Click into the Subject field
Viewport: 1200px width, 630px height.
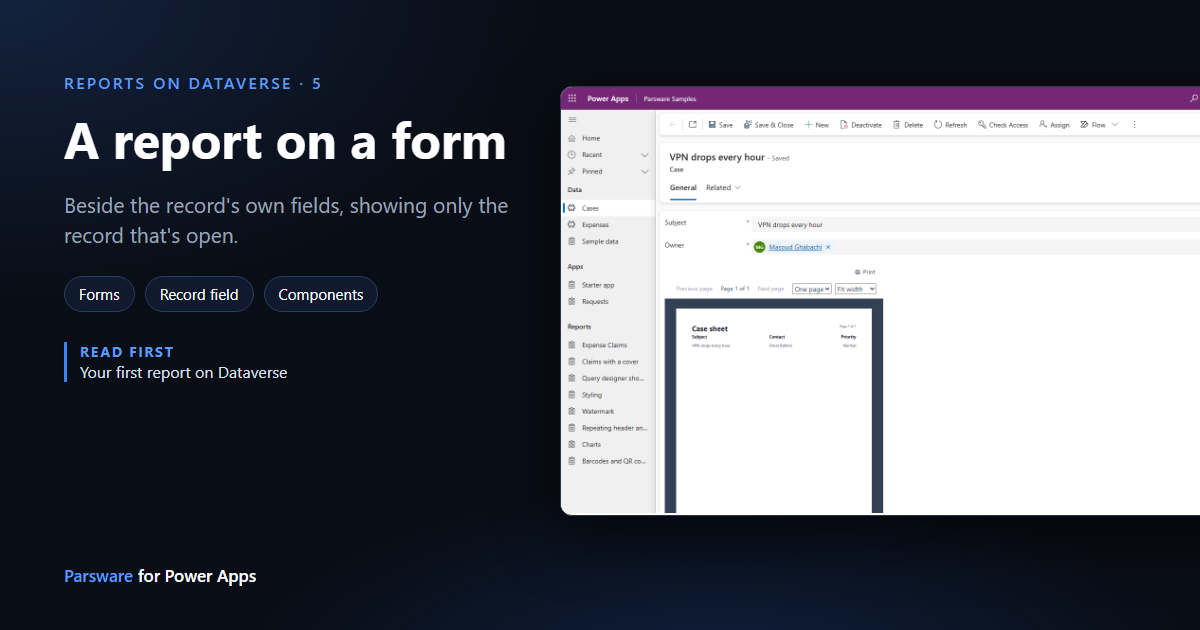click(x=976, y=225)
